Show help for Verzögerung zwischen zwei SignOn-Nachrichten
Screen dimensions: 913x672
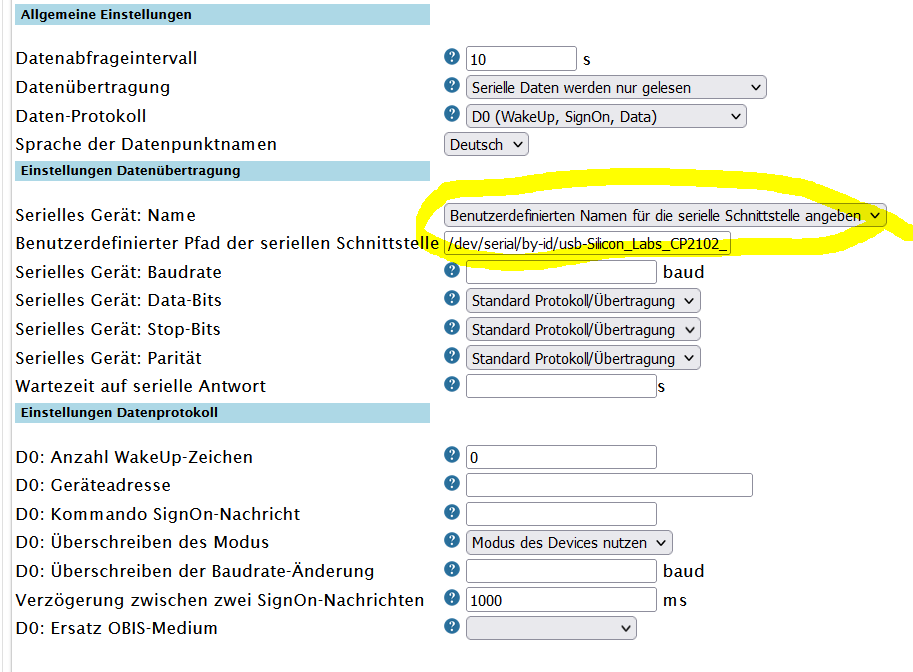451,597
